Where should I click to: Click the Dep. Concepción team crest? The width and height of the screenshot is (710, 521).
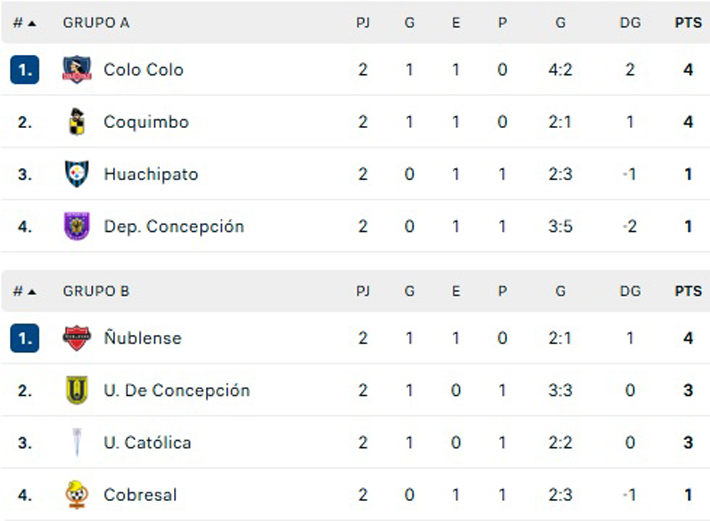[77, 226]
